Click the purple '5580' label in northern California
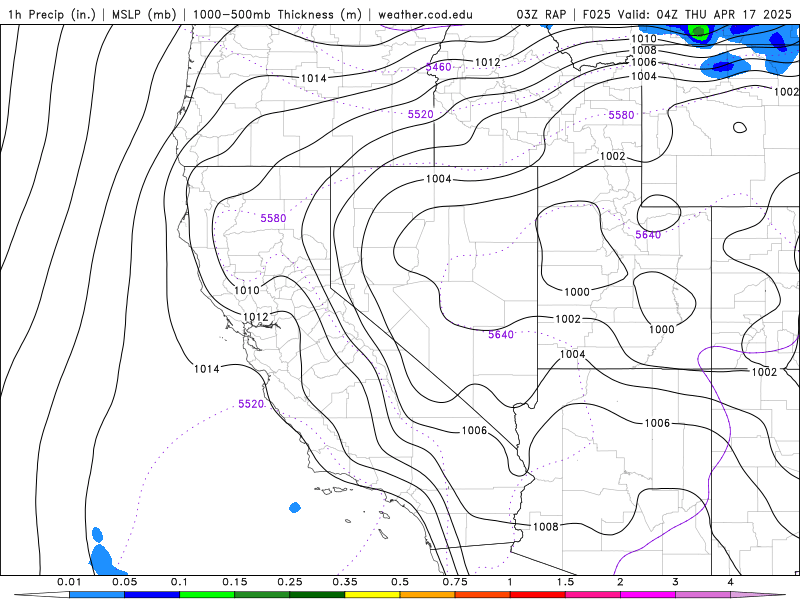The image size is (800, 600). [273, 218]
